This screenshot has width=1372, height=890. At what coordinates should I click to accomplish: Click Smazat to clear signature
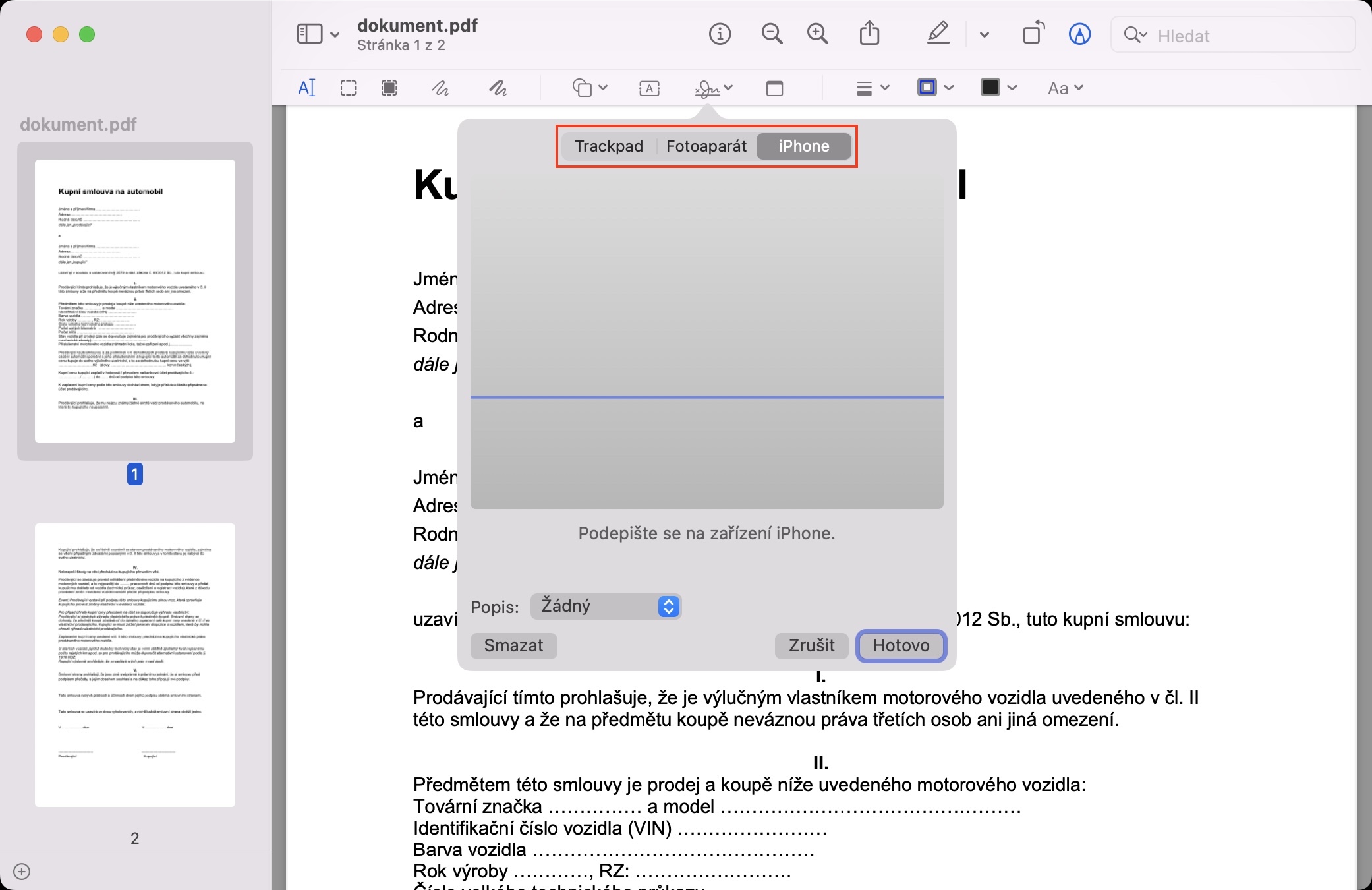513,645
